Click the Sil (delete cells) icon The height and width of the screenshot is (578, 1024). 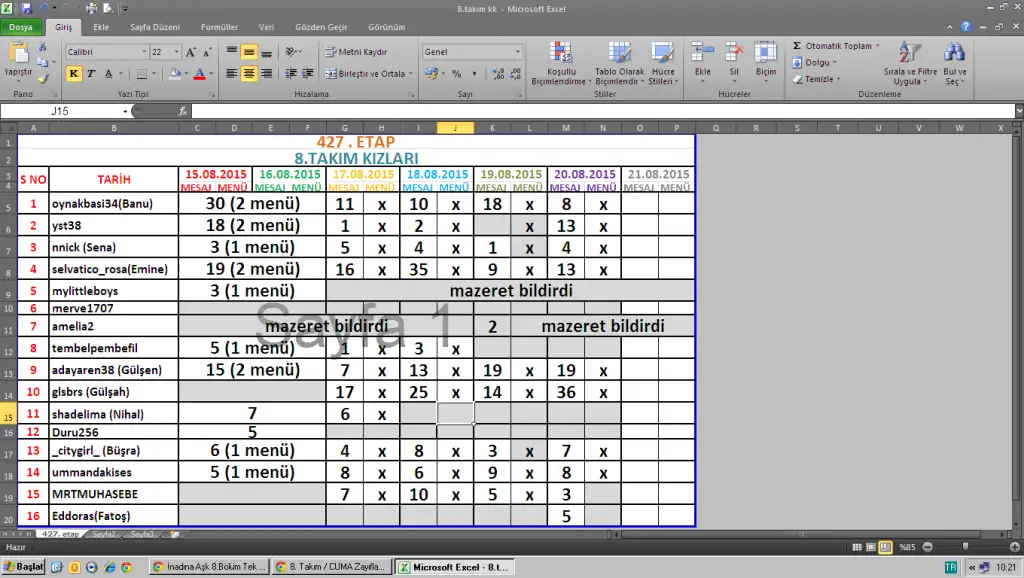click(x=733, y=55)
